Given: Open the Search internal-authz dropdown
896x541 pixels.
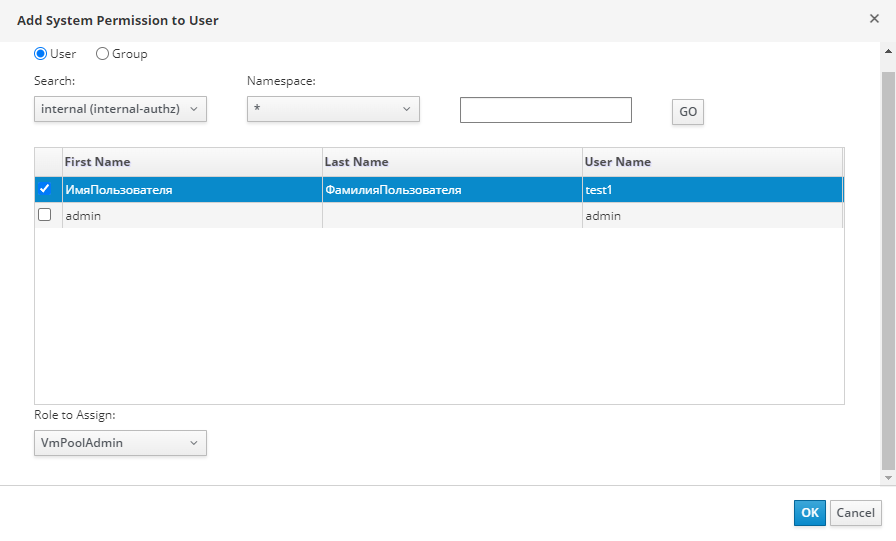Looking at the screenshot, I should click(120, 109).
